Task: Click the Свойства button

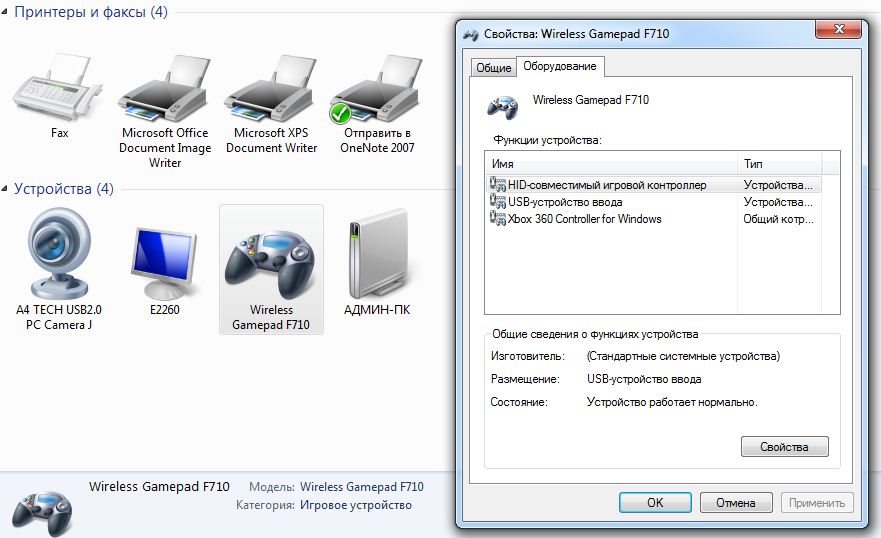Action: coord(785,446)
